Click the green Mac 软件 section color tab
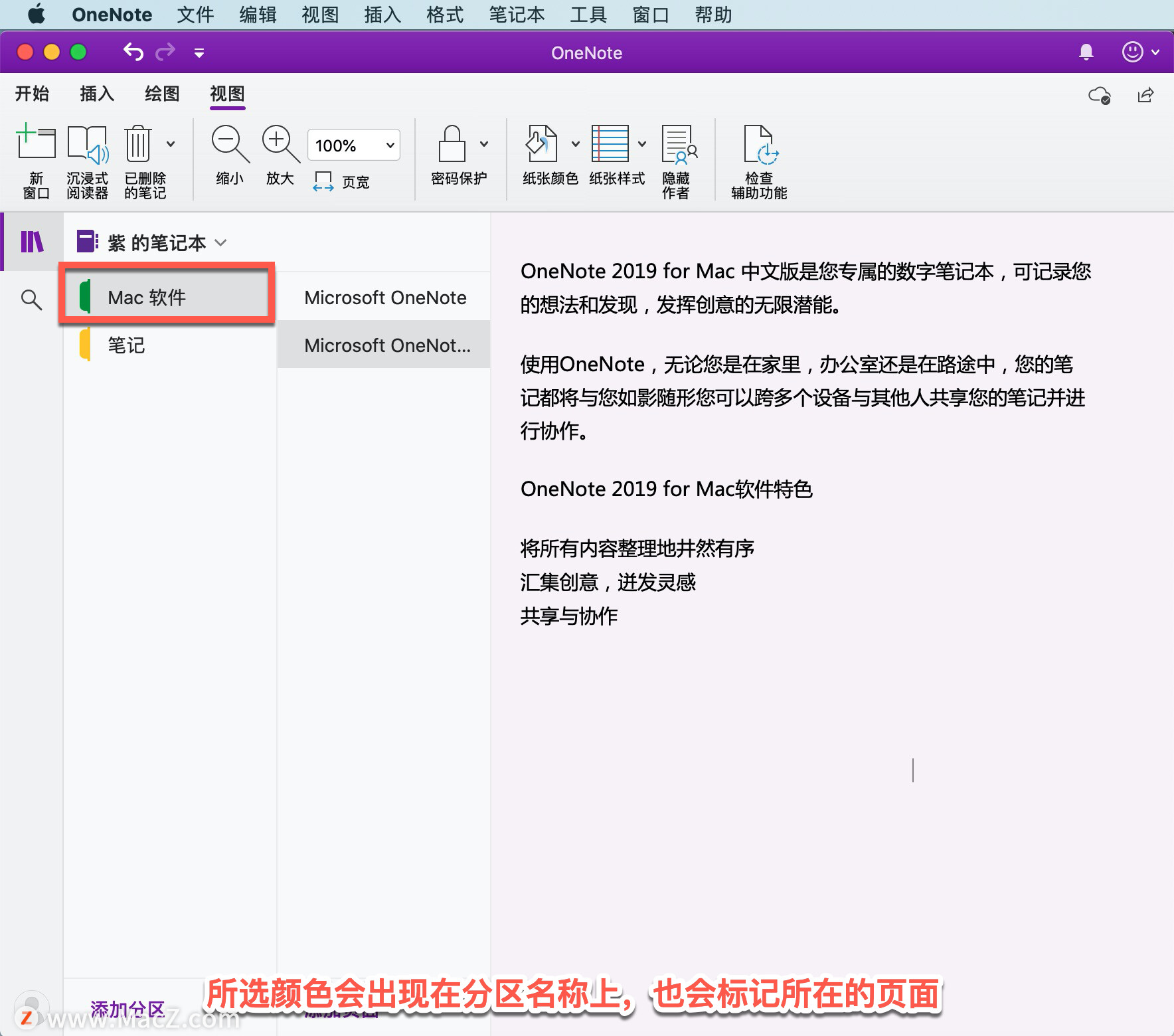 coord(85,296)
